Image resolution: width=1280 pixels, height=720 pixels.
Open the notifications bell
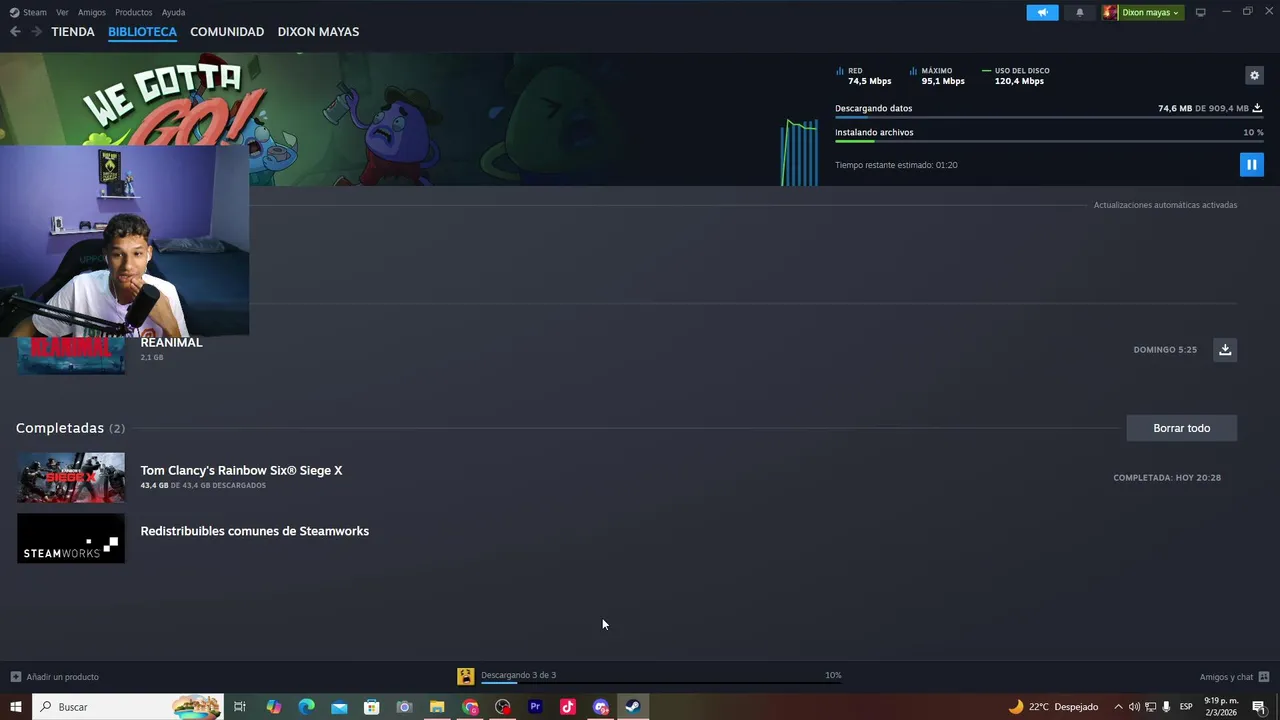click(x=1079, y=12)
